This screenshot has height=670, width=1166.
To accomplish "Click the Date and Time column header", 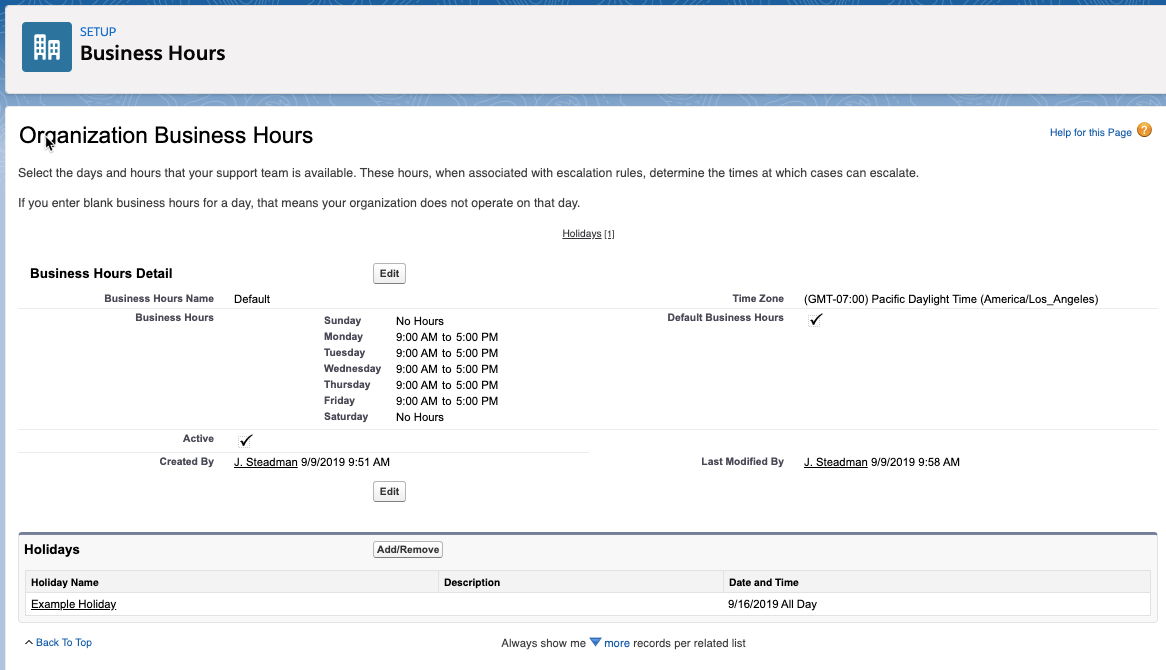I will click(x=764, y=582).
